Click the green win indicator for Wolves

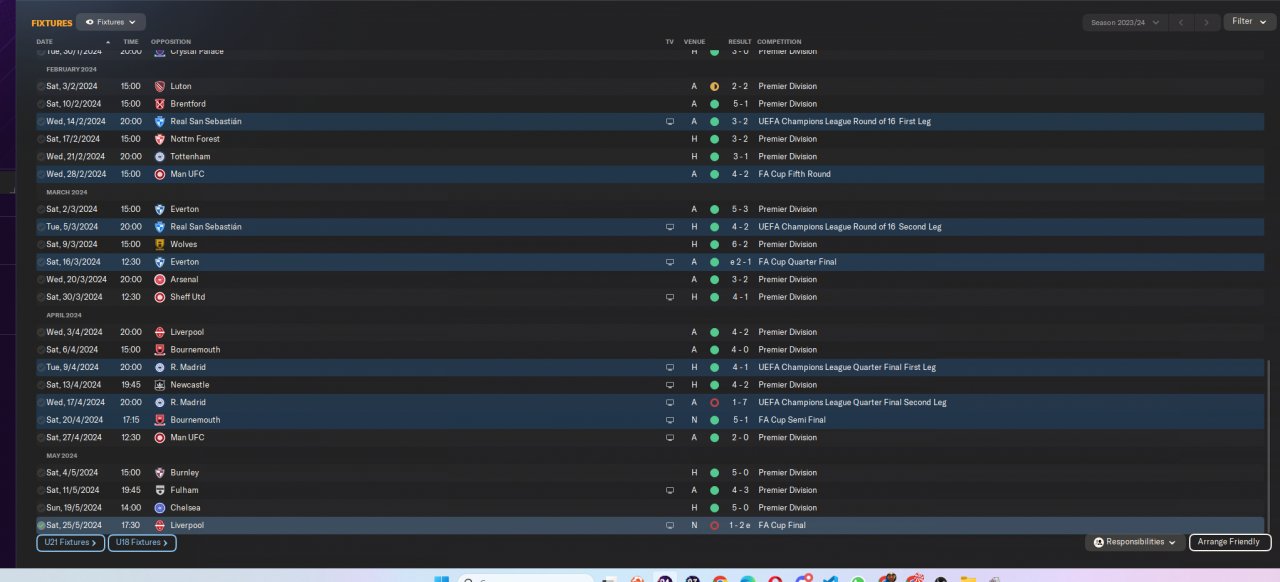(714, 244)
